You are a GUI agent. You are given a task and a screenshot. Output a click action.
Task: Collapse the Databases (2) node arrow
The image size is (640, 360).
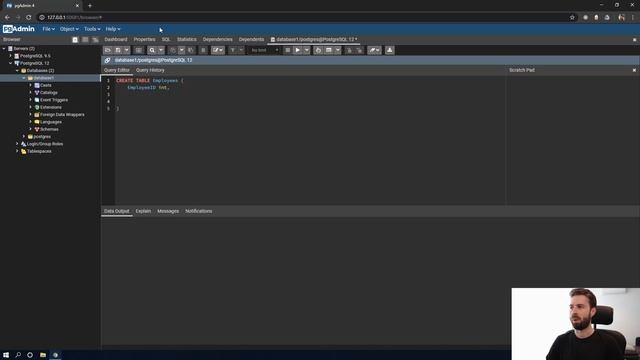17,71
